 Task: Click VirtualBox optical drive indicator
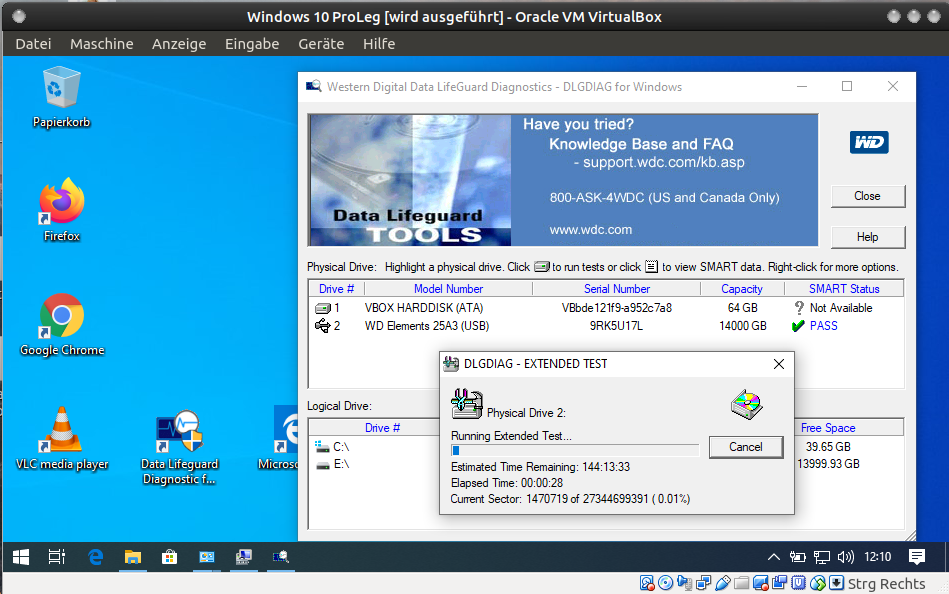click(x=665, y=583)
